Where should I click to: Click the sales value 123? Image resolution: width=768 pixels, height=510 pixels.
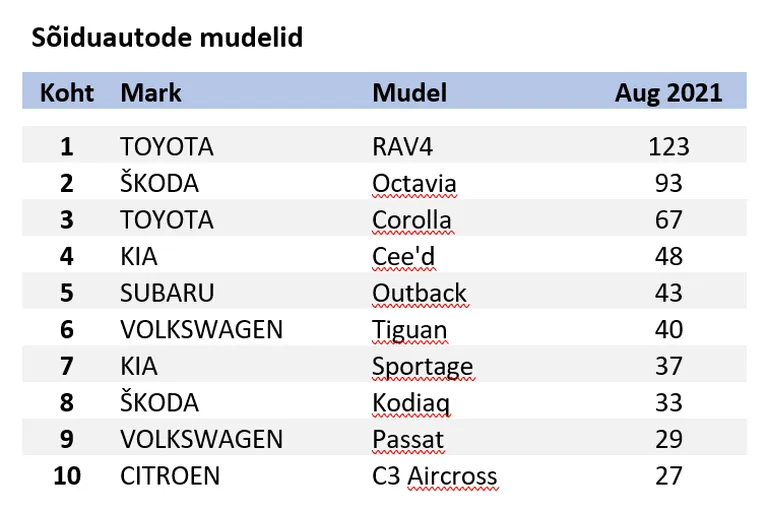pos(669,146)
